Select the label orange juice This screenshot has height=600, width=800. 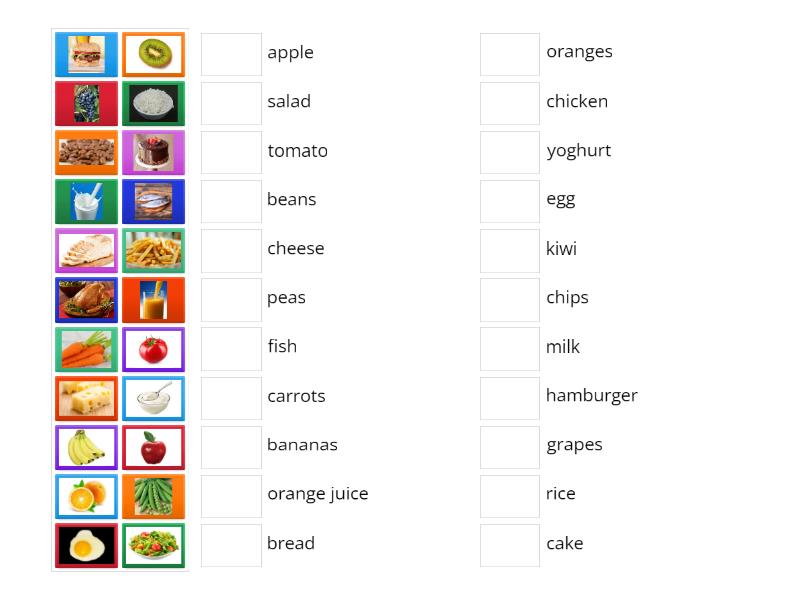point(318,493)
